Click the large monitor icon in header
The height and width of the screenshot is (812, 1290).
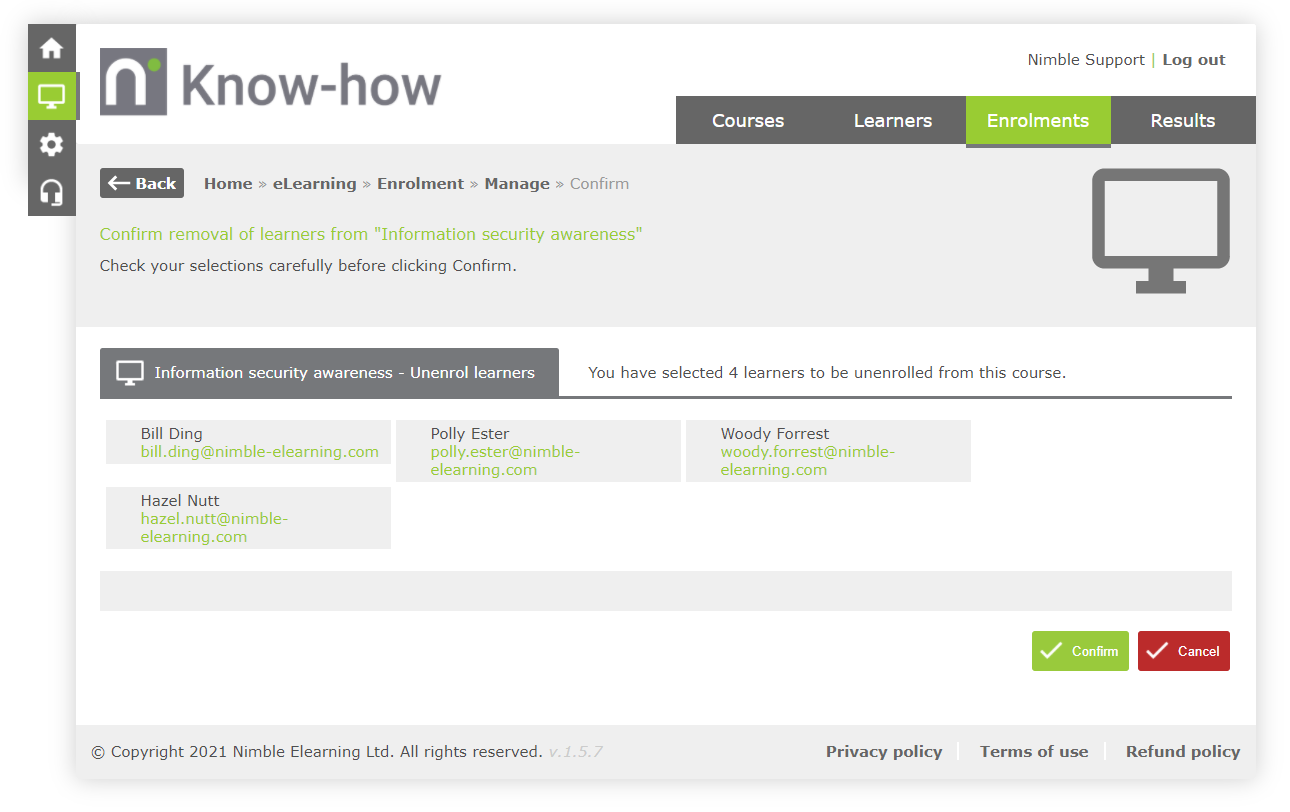click(x=1160, y=231)
